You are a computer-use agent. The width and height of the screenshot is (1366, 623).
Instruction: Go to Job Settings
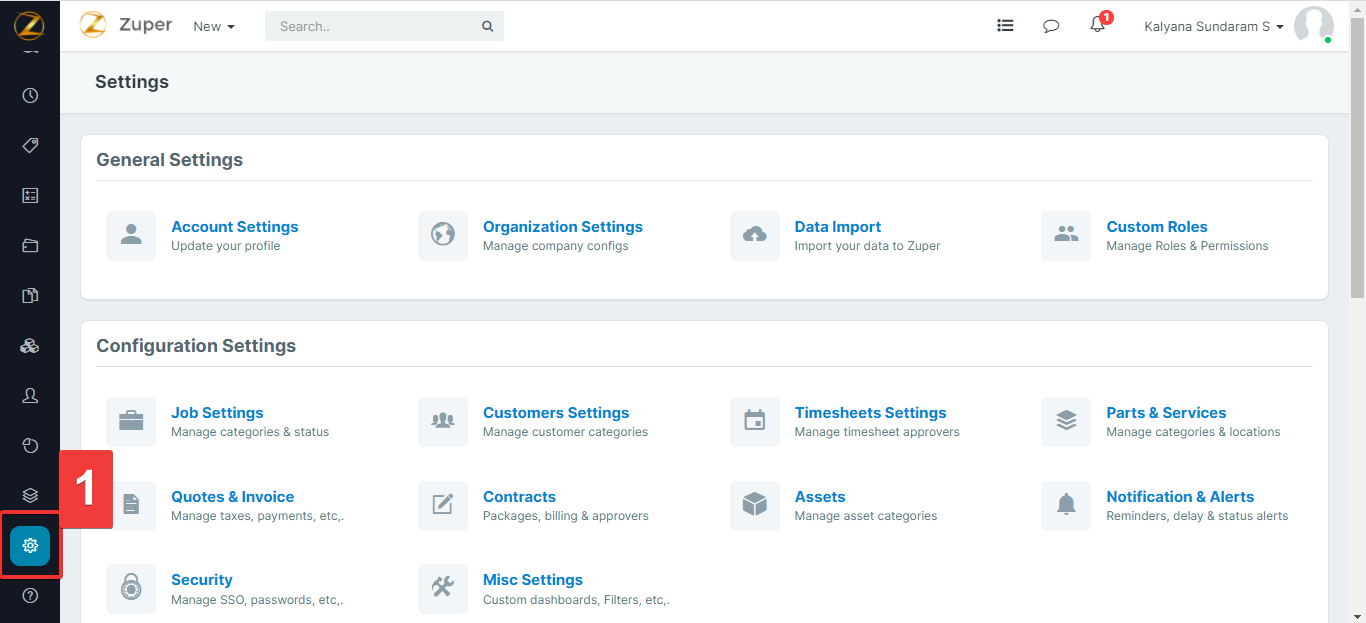[217, 413]
